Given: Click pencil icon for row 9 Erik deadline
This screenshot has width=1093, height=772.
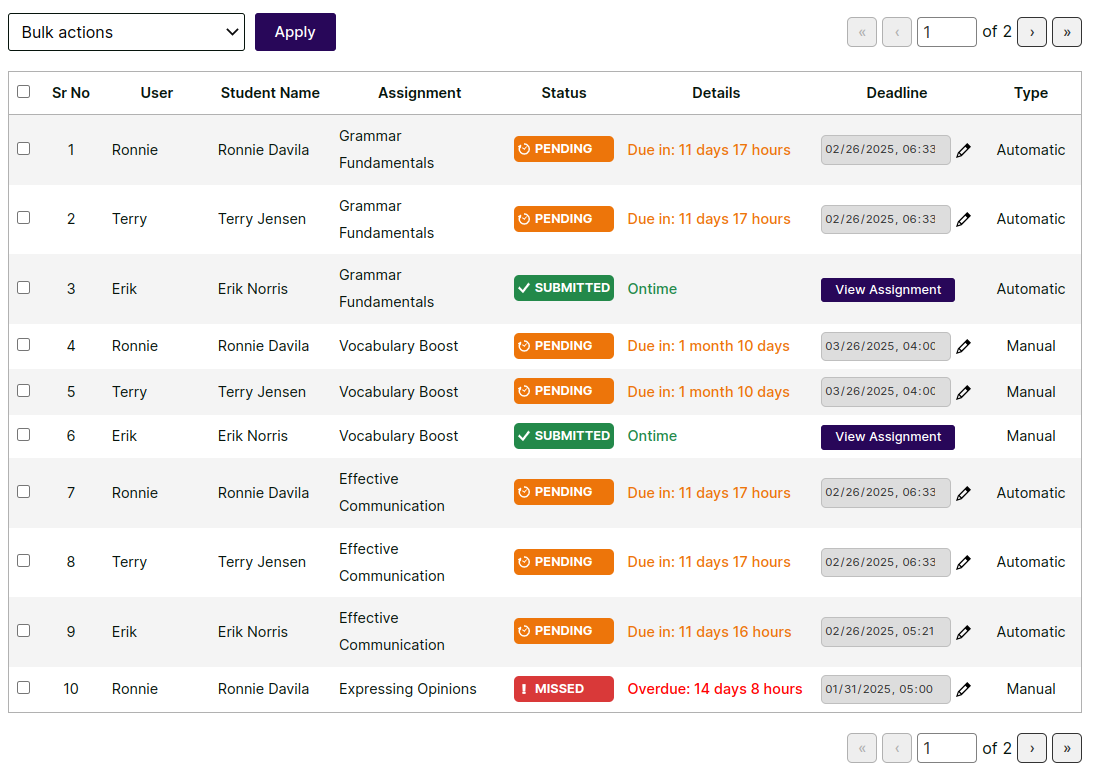Looking at the screenshot, I should [x=963, y=632].
